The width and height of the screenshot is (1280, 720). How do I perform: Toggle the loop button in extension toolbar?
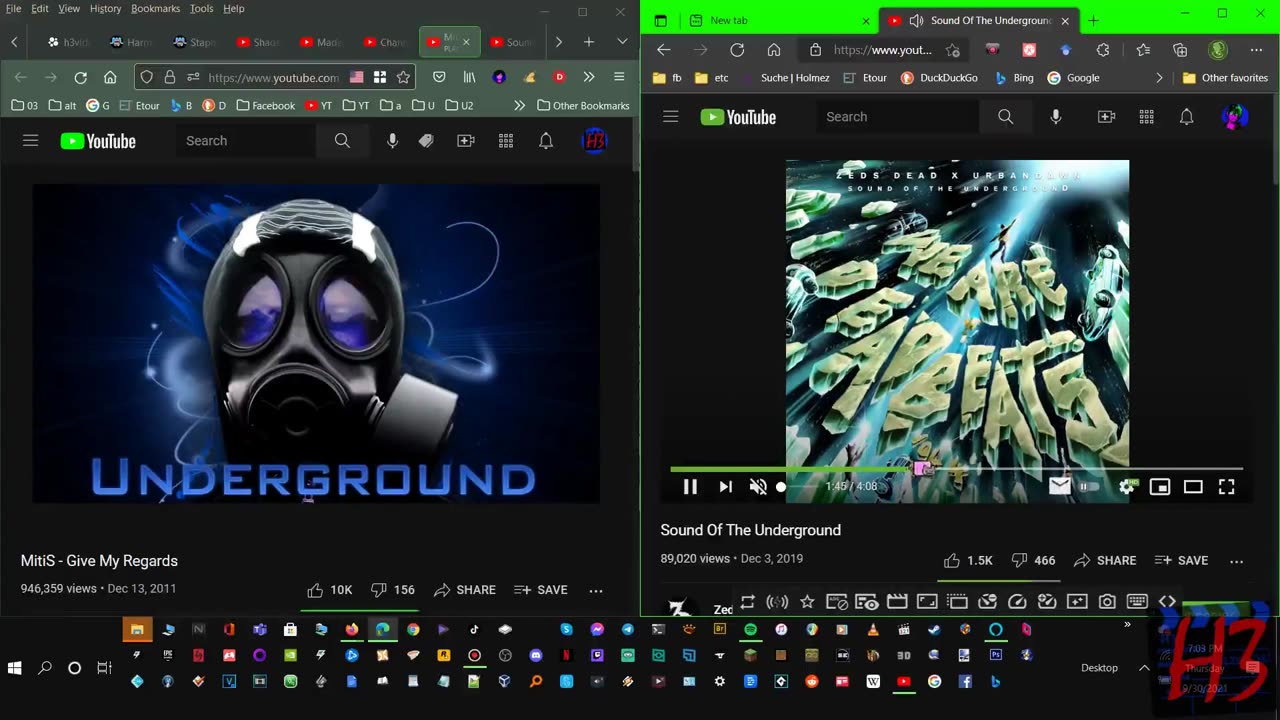[x=747, y=602]
